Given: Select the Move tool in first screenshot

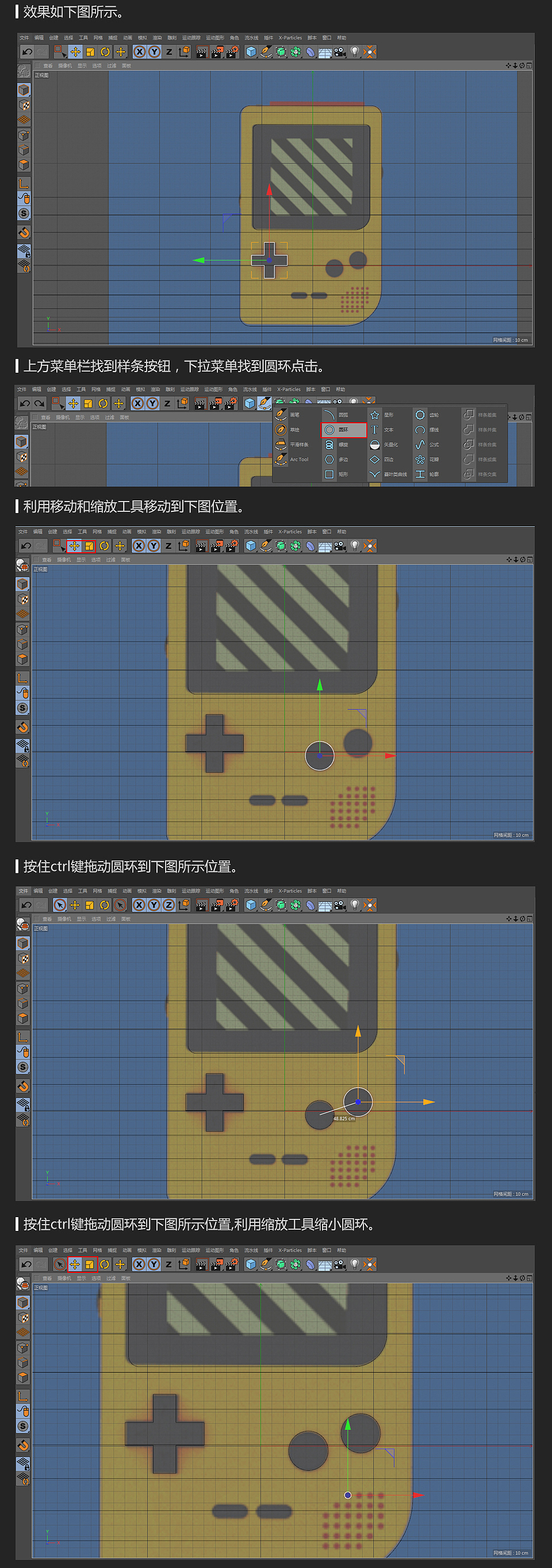Looking at the screenshot, I should pos(75,52).
